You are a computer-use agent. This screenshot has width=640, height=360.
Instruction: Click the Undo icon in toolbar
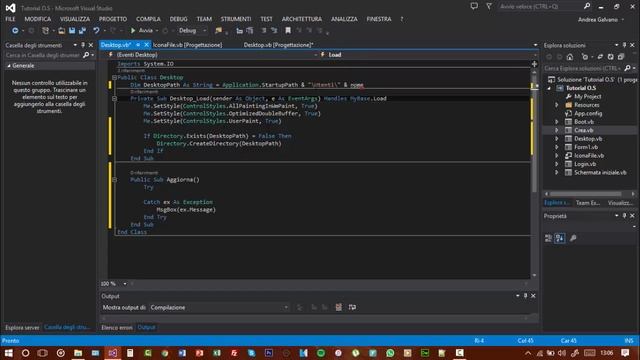click(x=96, y=31)
